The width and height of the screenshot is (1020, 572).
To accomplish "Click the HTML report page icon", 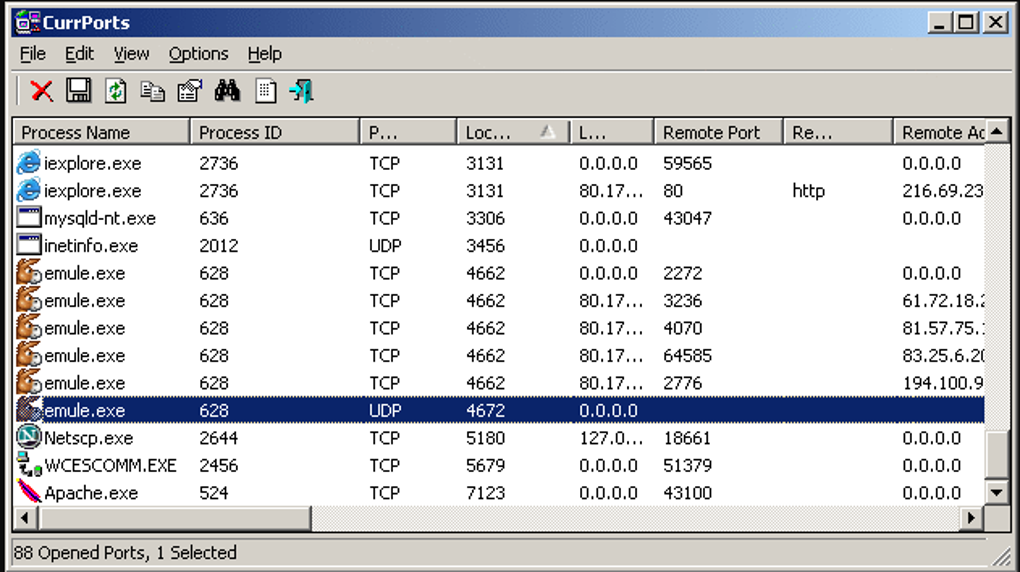I will point(265,91).
